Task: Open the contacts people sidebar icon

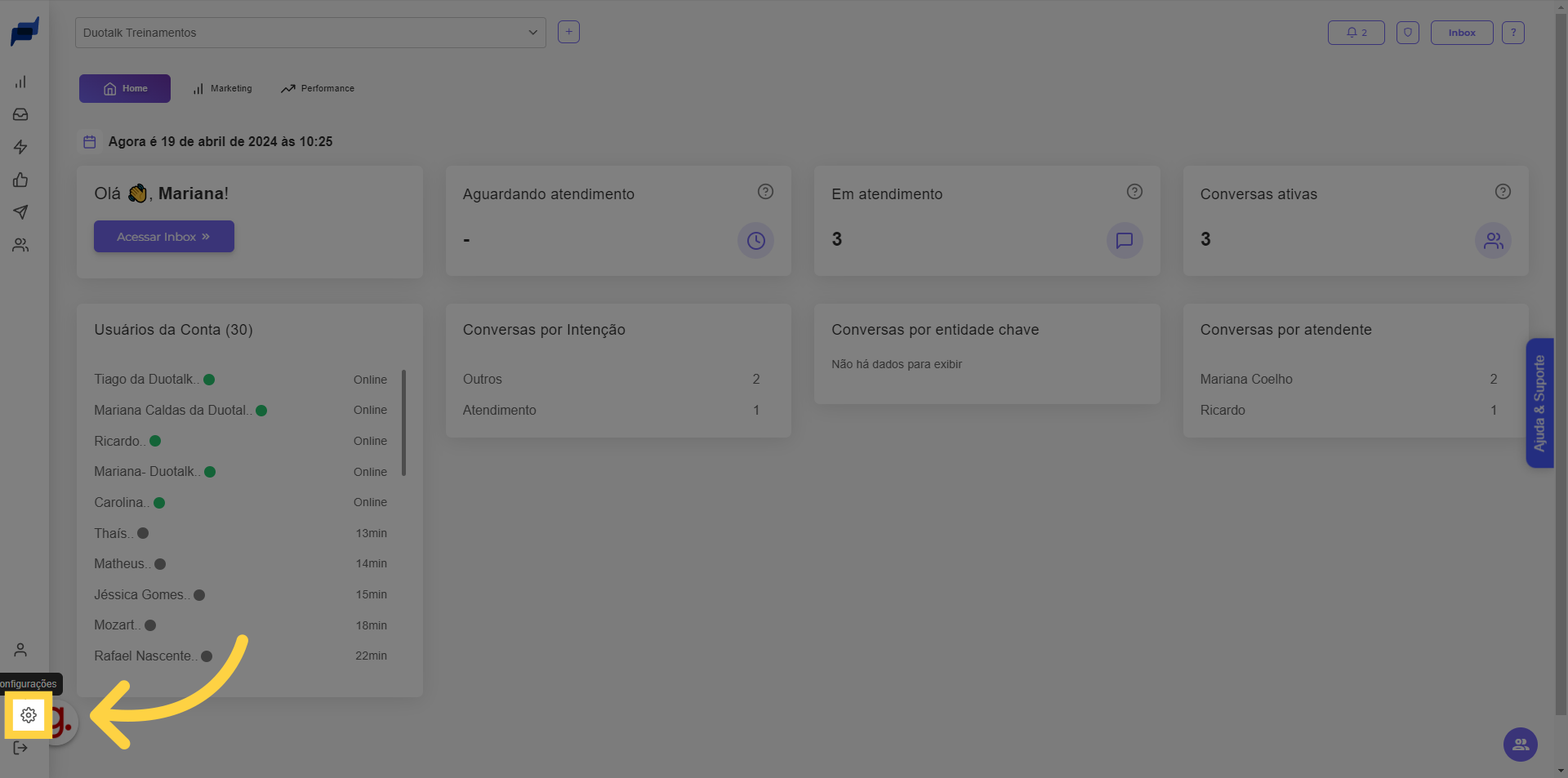Action: 20,245
